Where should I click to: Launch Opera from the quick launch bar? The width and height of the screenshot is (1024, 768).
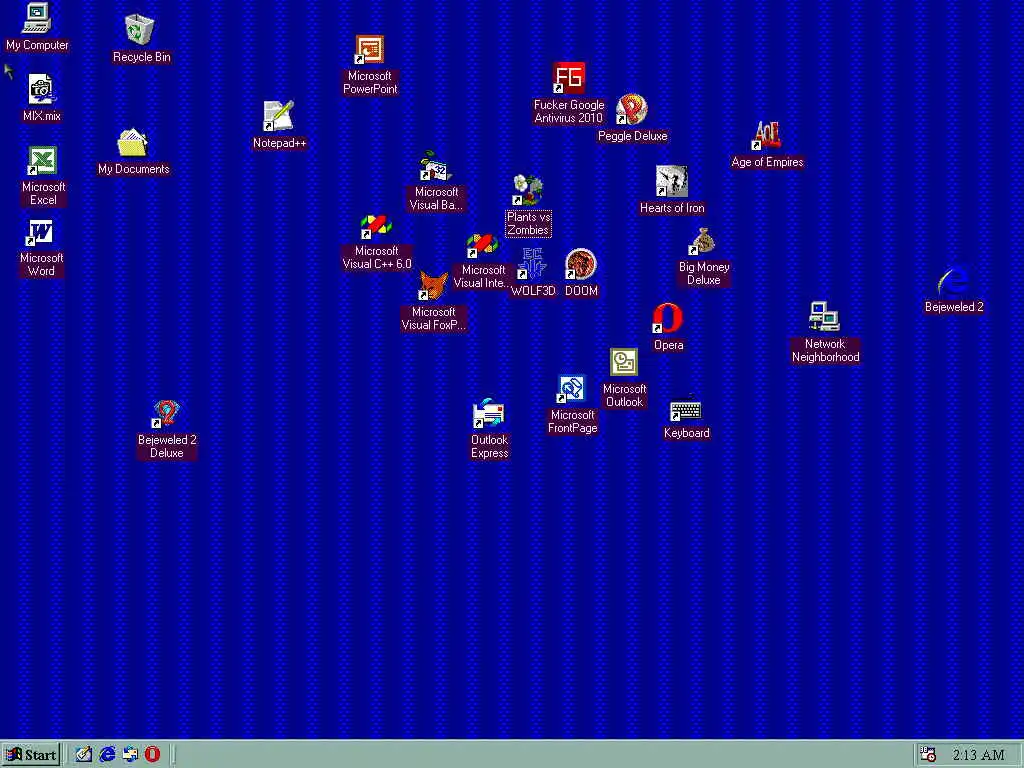[152, 755]
